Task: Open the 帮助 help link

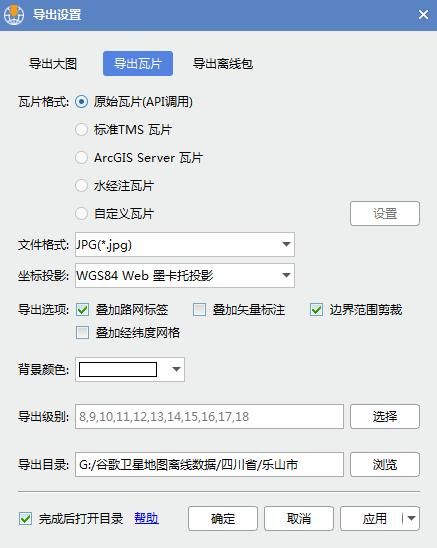Action: point(146,518)
